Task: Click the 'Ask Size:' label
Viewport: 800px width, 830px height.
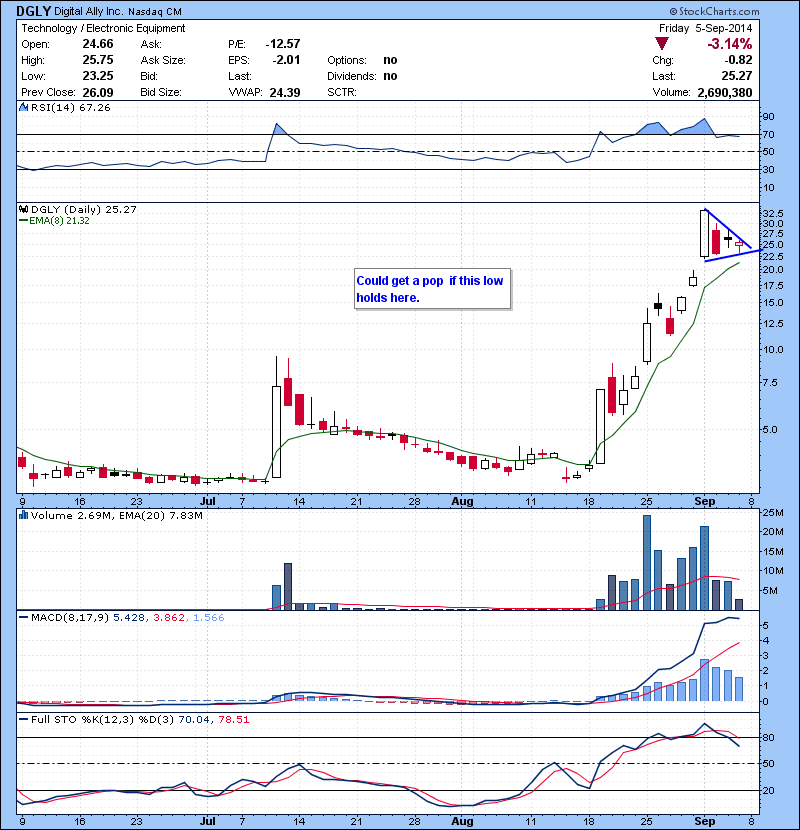Action: (x=163, y=60)
